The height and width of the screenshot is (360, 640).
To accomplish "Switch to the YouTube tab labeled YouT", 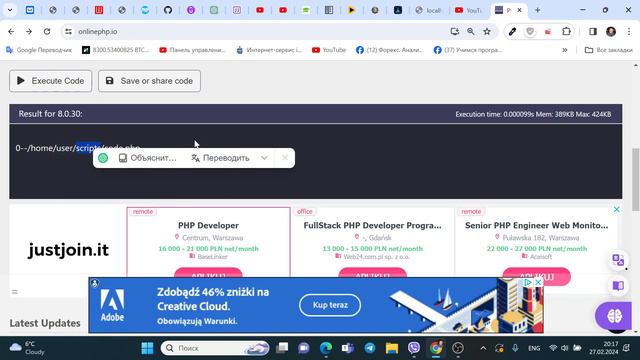I will [x=469, y=10].
